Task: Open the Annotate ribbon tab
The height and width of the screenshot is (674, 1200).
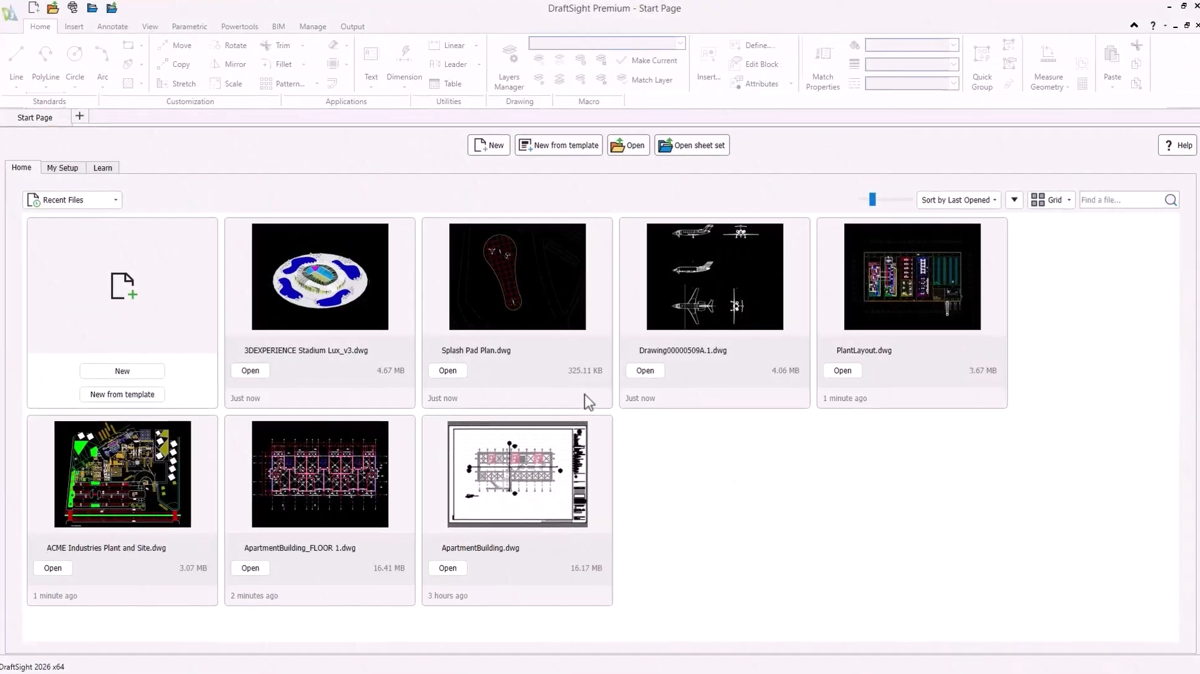Action: pyautogui.click(x=112, y=27)
